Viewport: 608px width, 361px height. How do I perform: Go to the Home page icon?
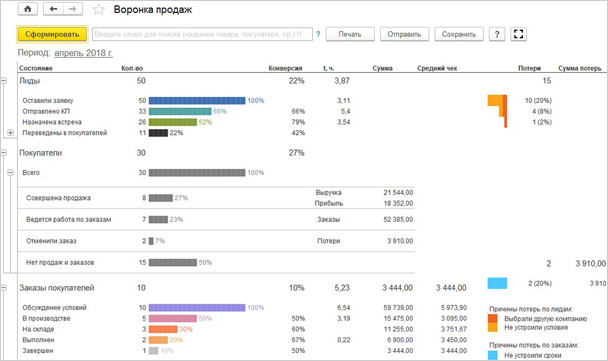point(28,9)
